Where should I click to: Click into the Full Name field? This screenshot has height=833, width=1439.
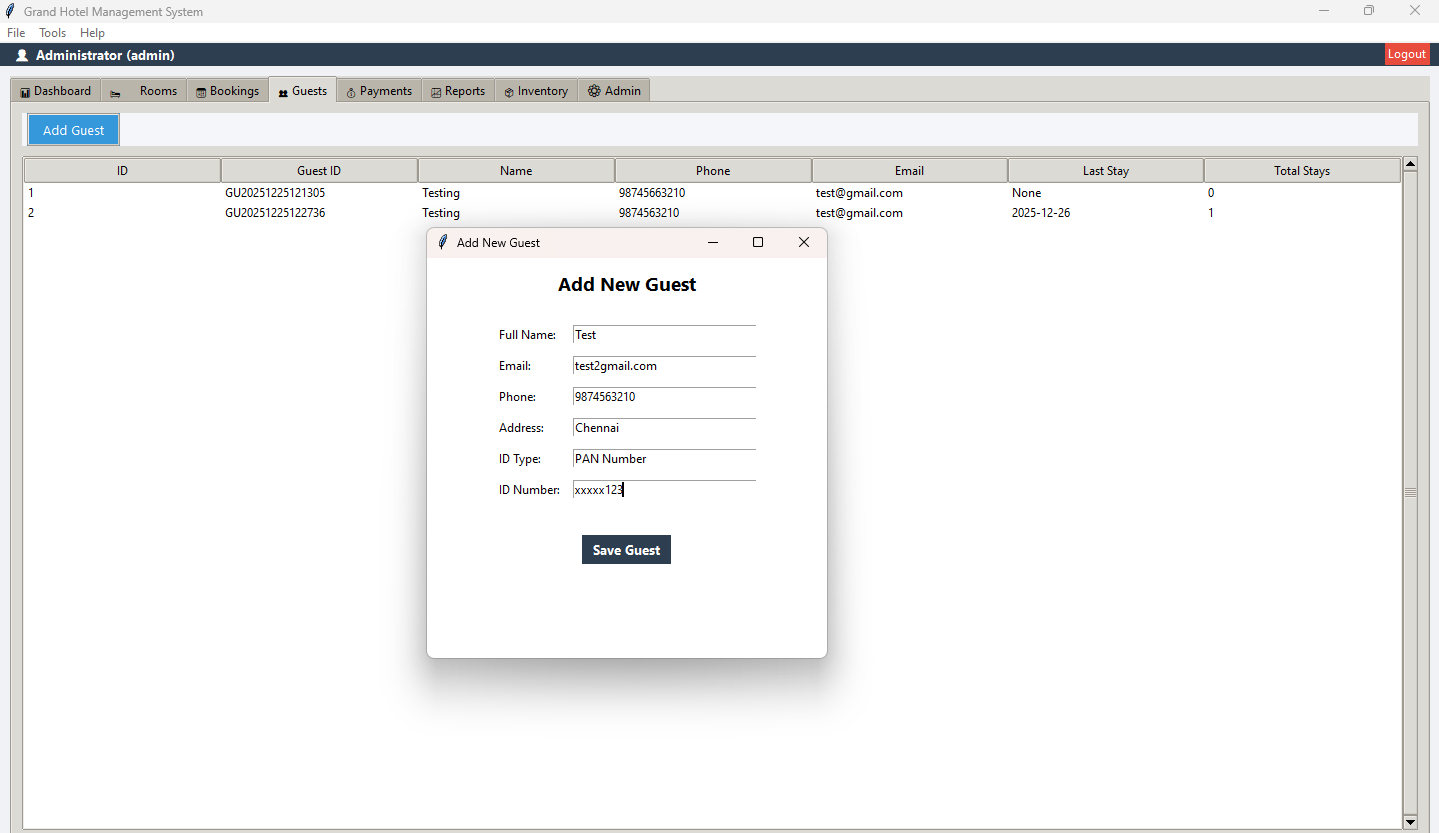(664, 335)
